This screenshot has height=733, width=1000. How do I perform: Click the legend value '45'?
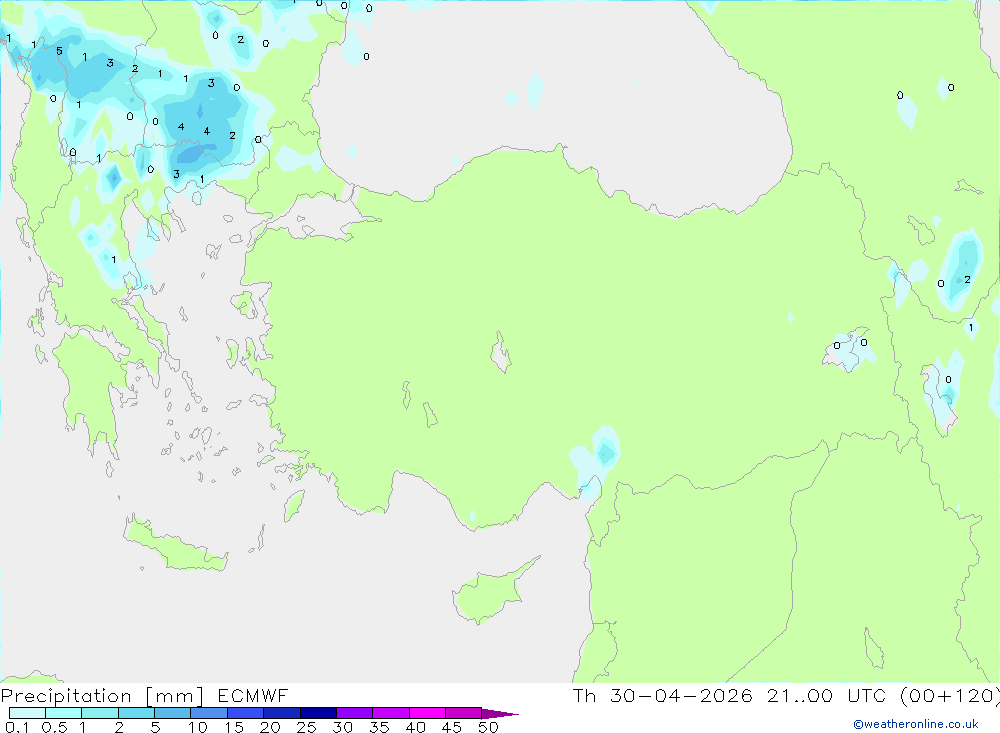(x=452, y=727)
